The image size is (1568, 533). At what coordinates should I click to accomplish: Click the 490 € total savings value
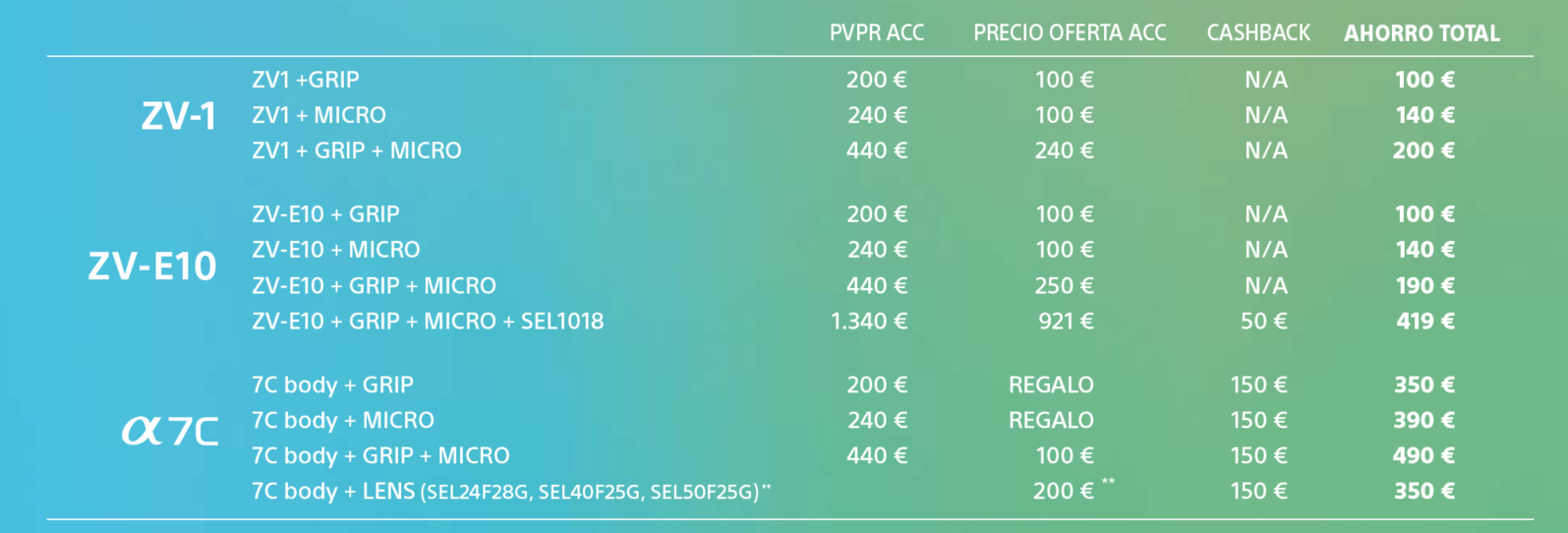tap(1423, 455)
